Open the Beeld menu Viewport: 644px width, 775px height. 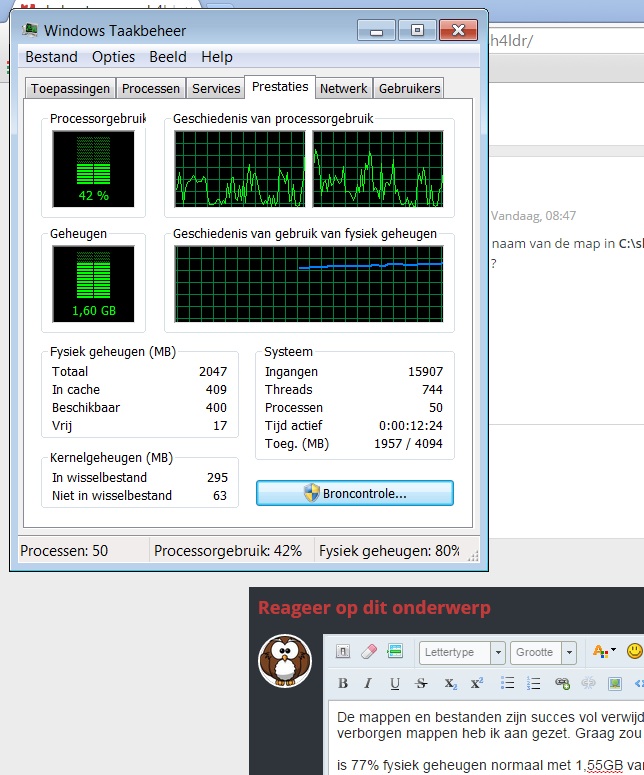(168, 57)
